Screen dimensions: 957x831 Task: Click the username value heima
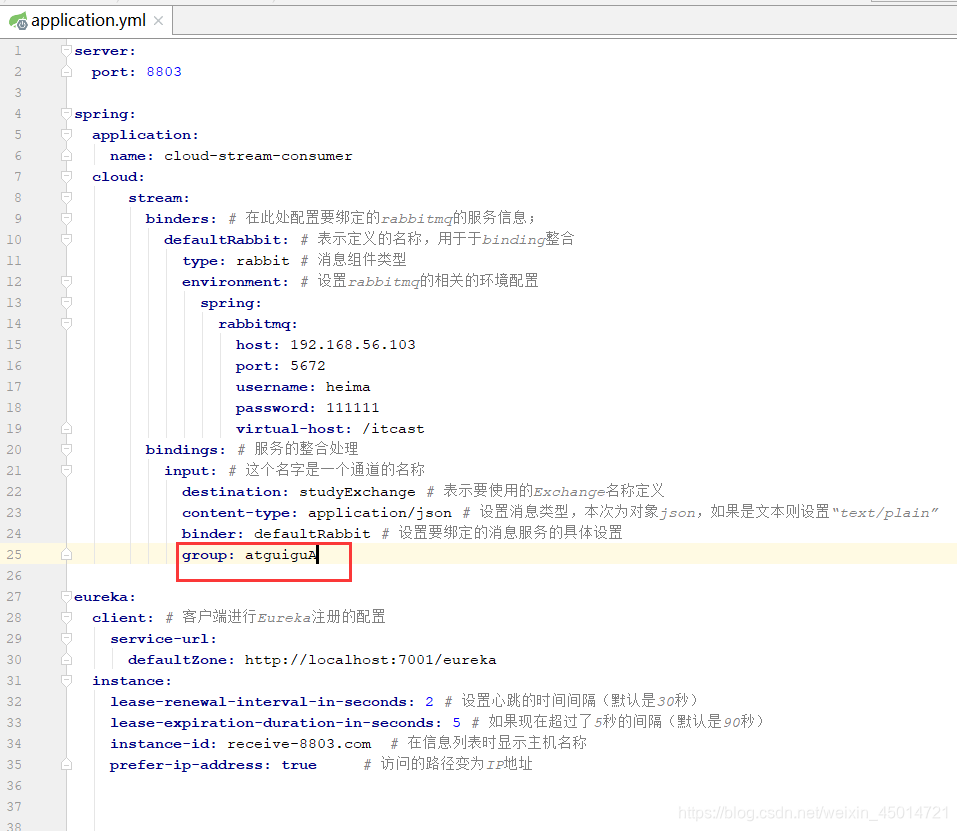click(x=348, y=387)
